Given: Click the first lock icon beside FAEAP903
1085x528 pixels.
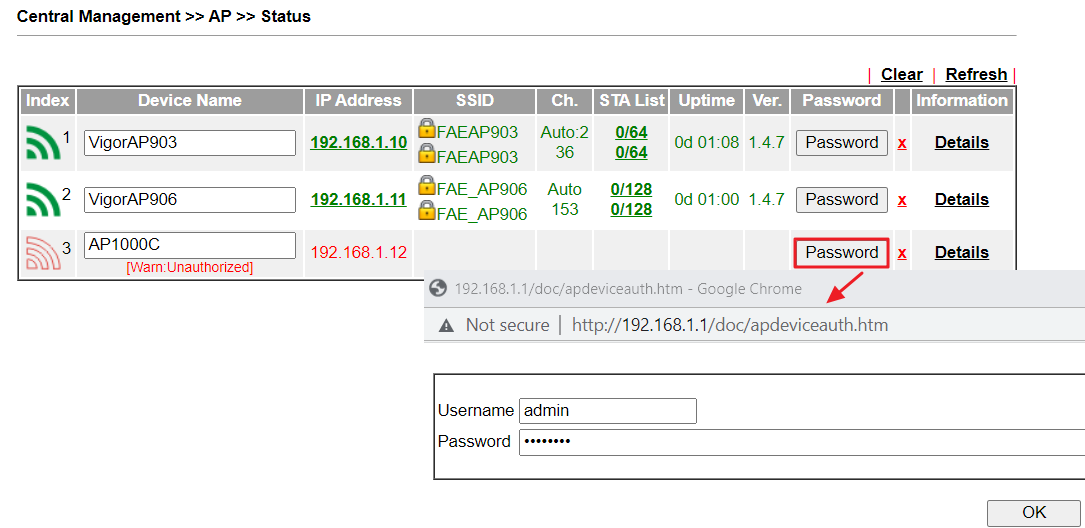Looking at the screenshot, I should [x=427, y=129].
